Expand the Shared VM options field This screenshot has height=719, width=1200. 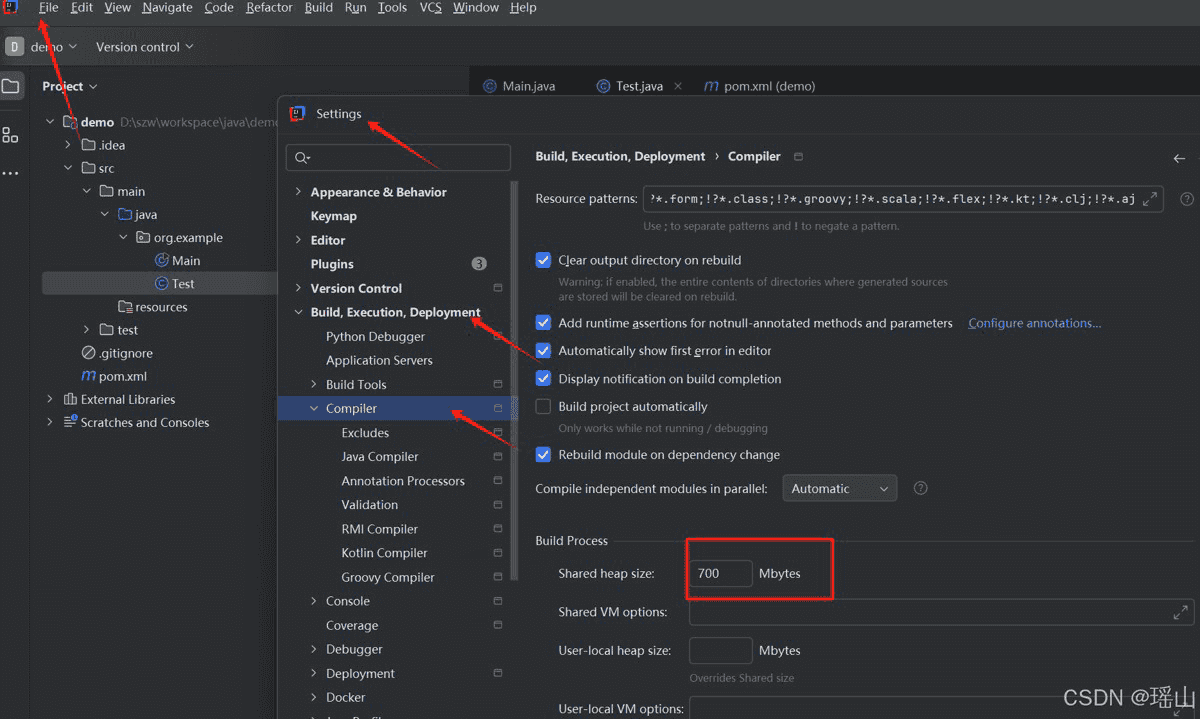[1181, 612]
